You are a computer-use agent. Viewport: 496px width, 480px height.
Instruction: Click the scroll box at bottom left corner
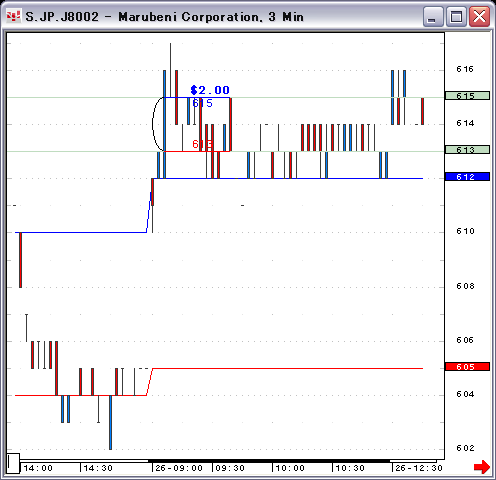[13, 463]
